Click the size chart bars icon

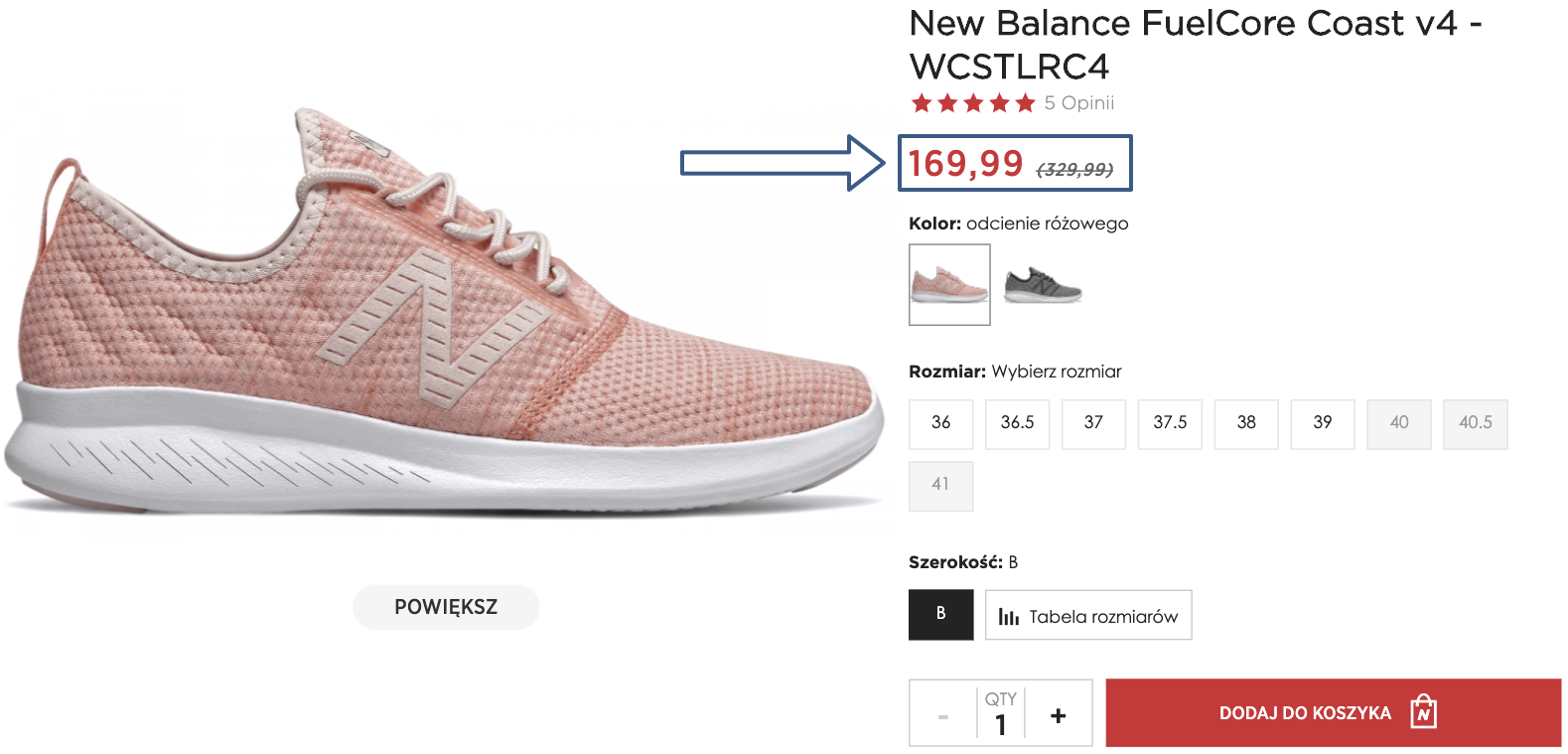point(1008,617)
